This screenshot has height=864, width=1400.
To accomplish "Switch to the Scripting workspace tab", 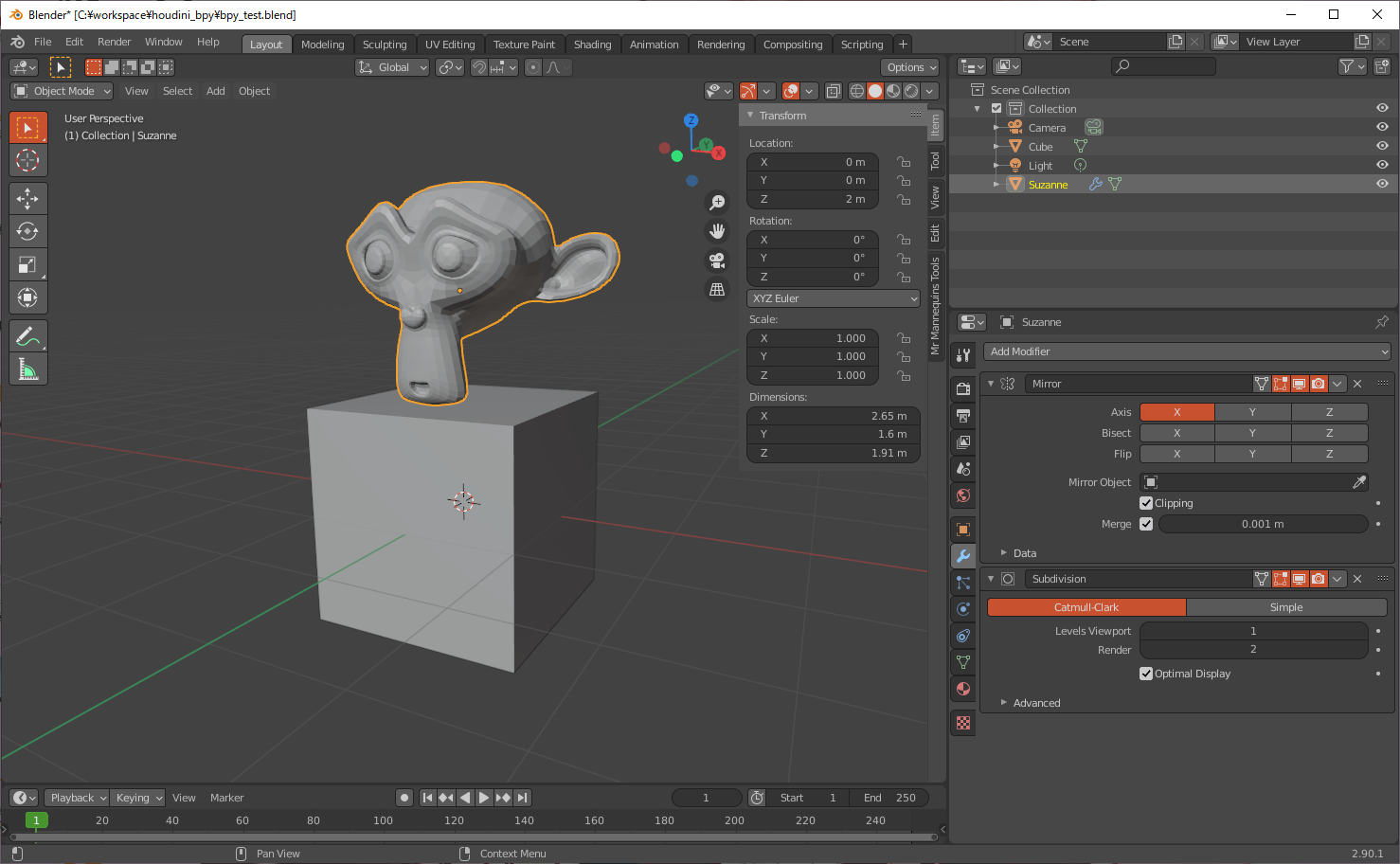I will pyautogui.click(x=862, y=45).
